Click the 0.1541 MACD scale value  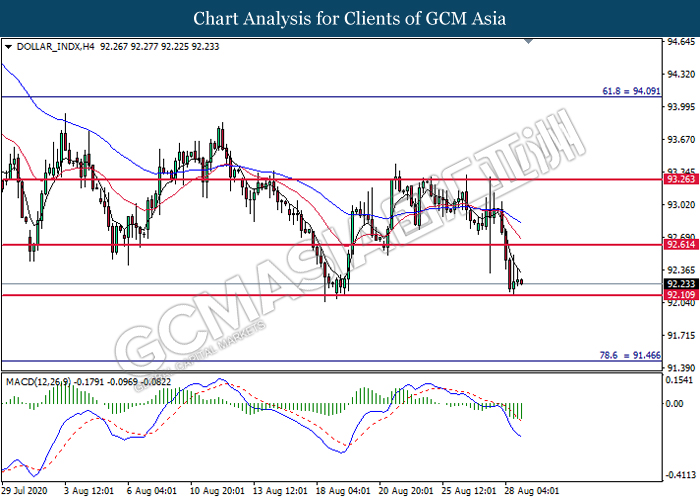[x=679, y=380]
